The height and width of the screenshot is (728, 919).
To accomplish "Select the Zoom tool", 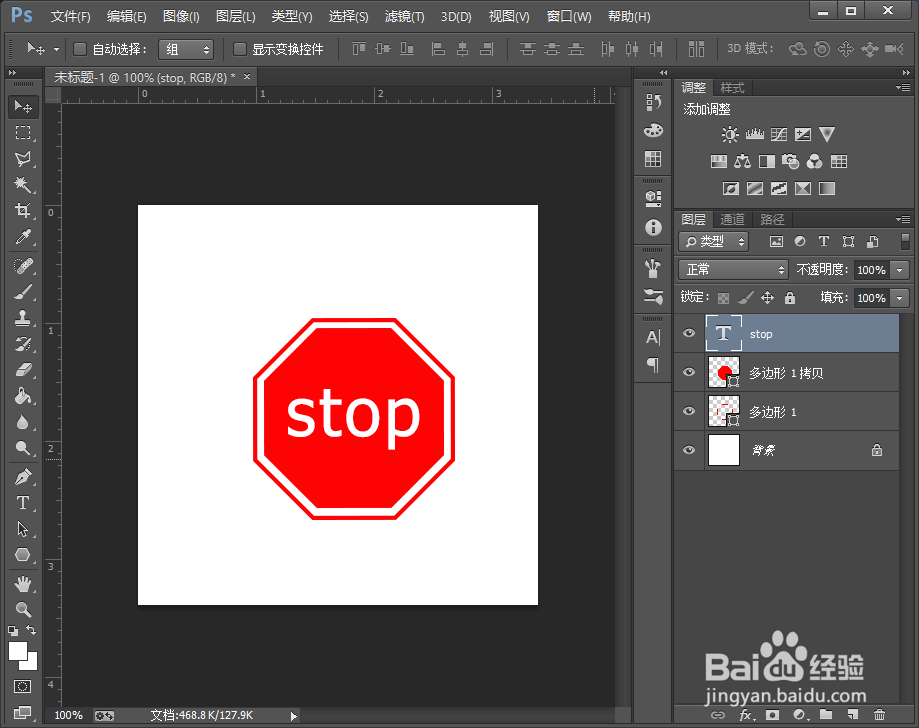I will [23, 610].
